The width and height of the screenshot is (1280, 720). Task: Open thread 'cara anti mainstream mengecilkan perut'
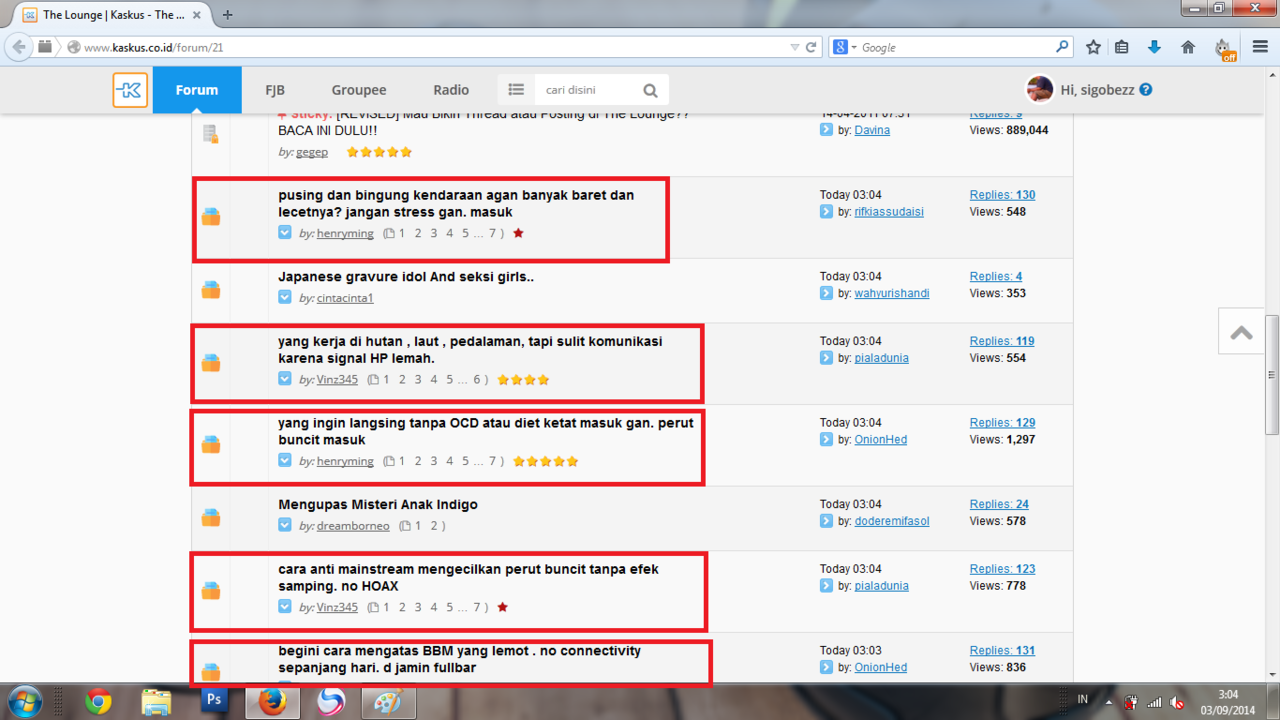pyautogui.click(x=468, y=577)
